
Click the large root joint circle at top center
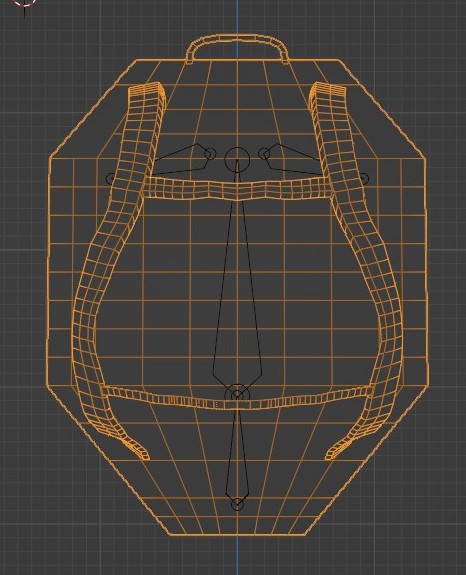click(x=237, y=160)
